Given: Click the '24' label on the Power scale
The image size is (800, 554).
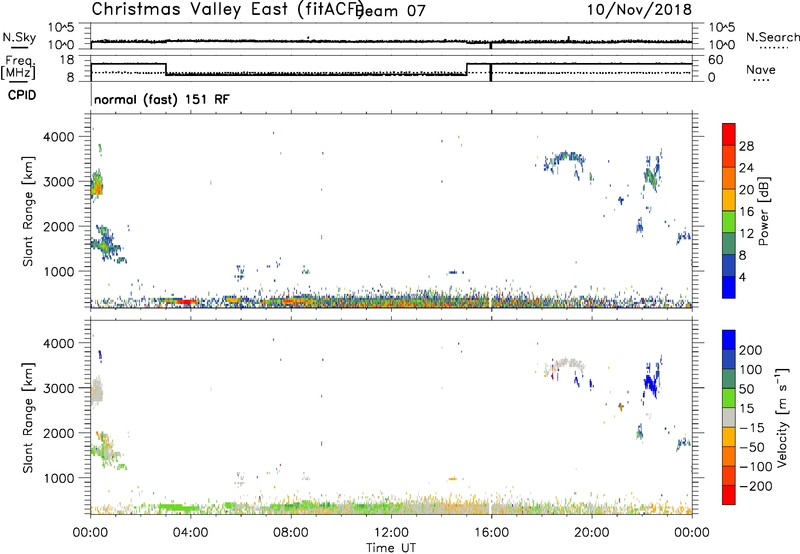Looking at the screenshot, I should 746,168.
